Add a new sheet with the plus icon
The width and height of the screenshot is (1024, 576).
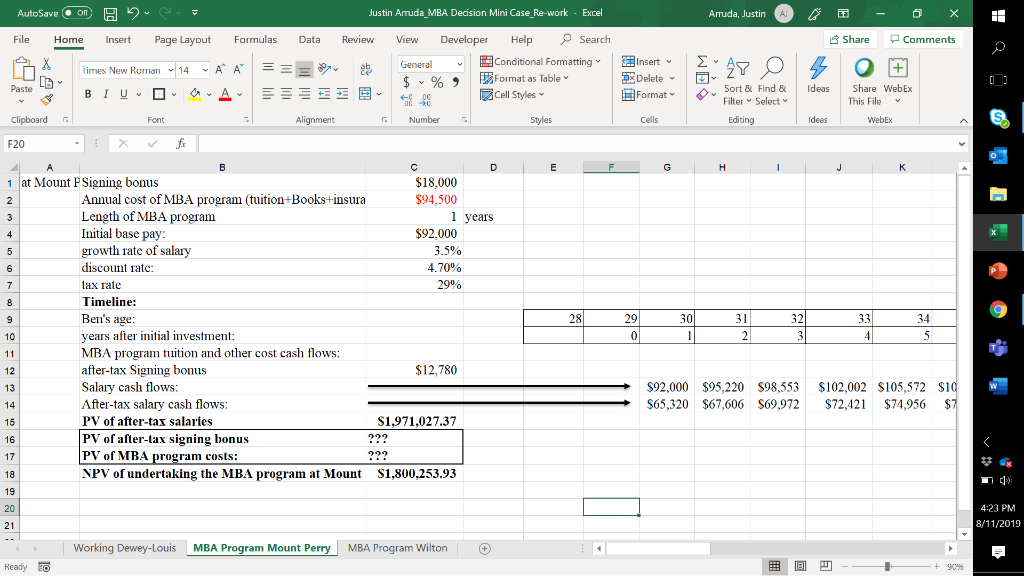[485, 548]
